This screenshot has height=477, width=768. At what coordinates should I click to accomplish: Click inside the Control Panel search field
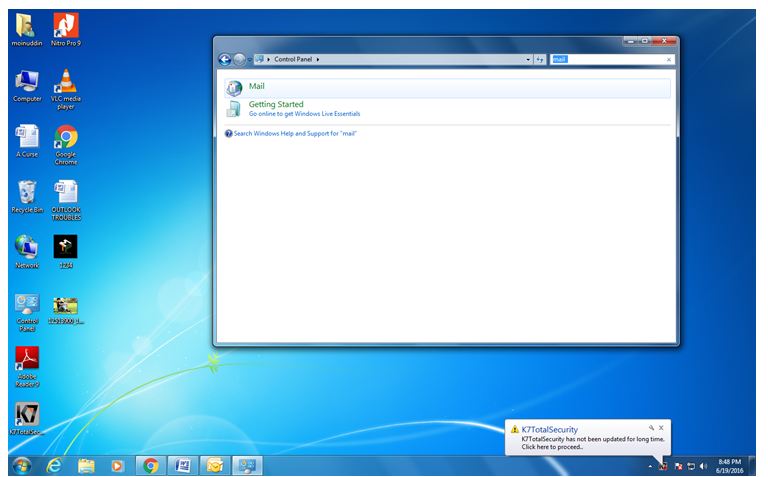coord(612,60)
